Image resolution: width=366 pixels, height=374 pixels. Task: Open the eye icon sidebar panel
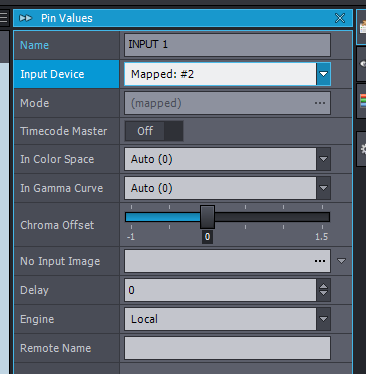(362, 64)
